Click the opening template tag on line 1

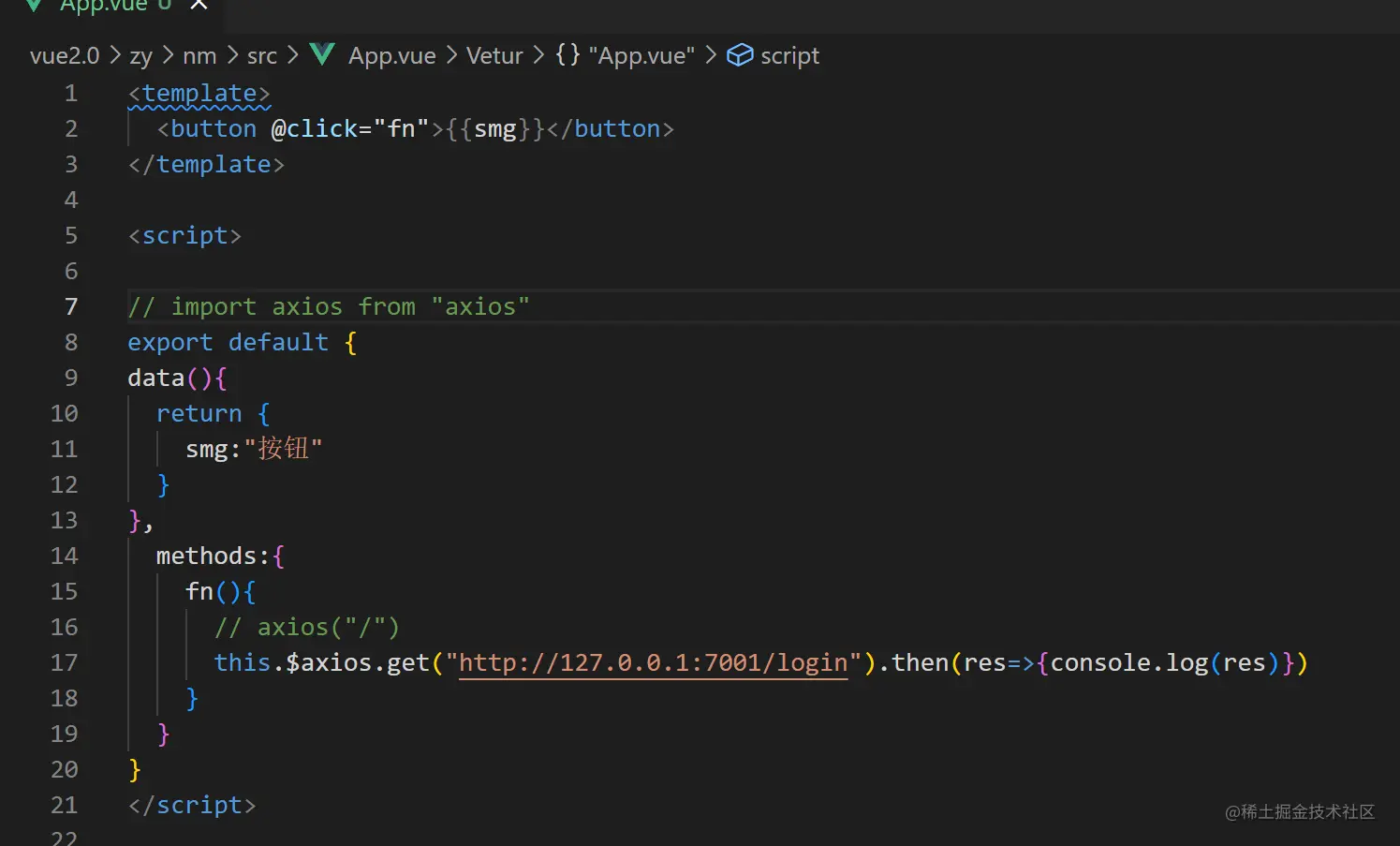coord(199,94)
